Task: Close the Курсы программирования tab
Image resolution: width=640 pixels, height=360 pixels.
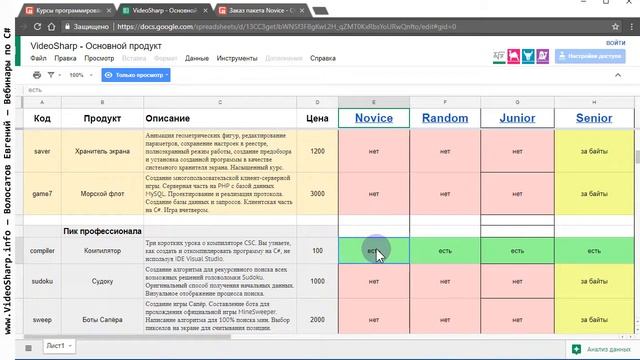Action: coord(109,11)
